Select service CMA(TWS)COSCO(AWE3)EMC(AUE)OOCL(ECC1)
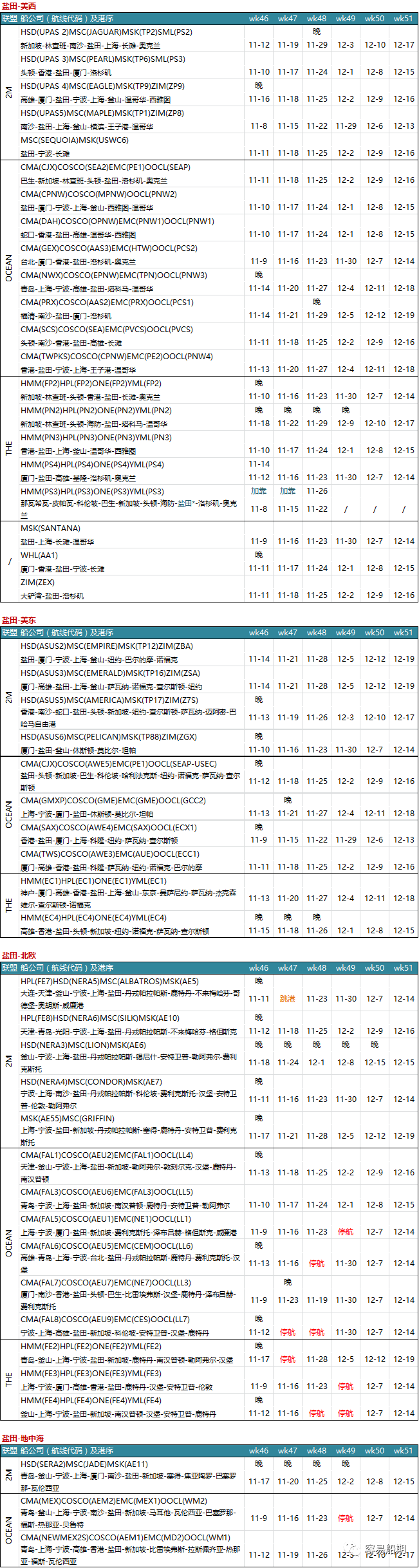Viewport: 419px width, 1568px height. point(110,854)
